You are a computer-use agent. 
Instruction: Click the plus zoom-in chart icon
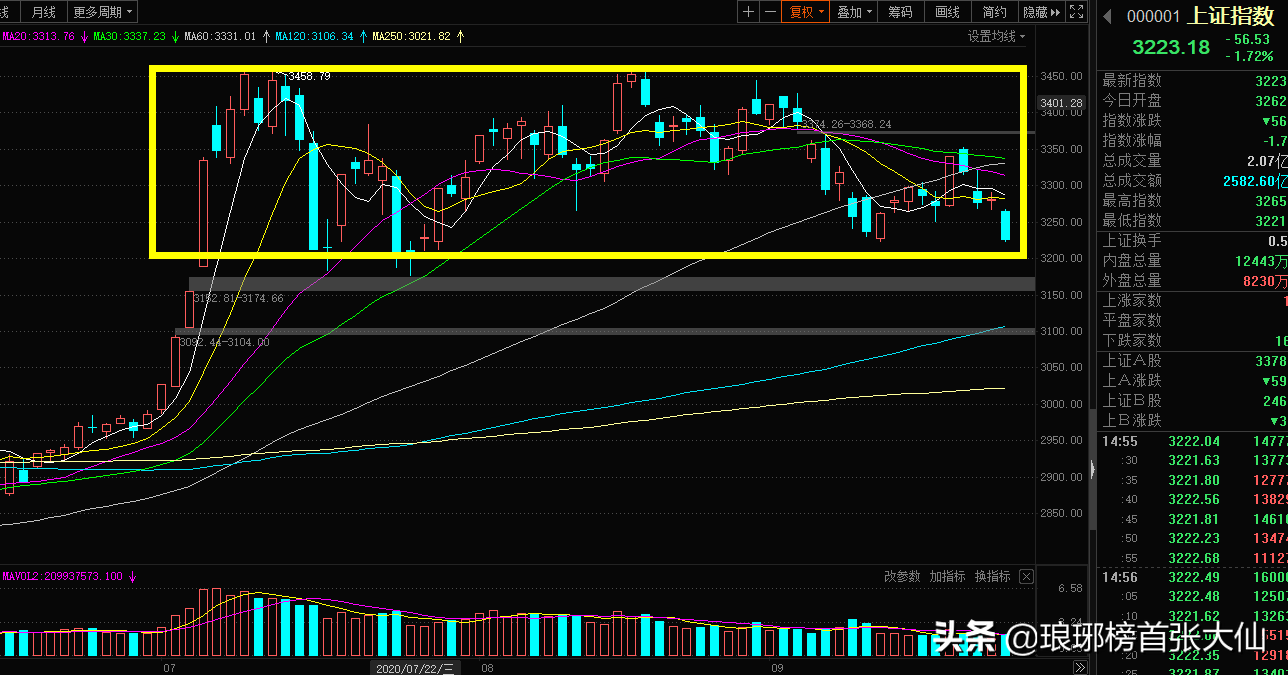(749, 12)
